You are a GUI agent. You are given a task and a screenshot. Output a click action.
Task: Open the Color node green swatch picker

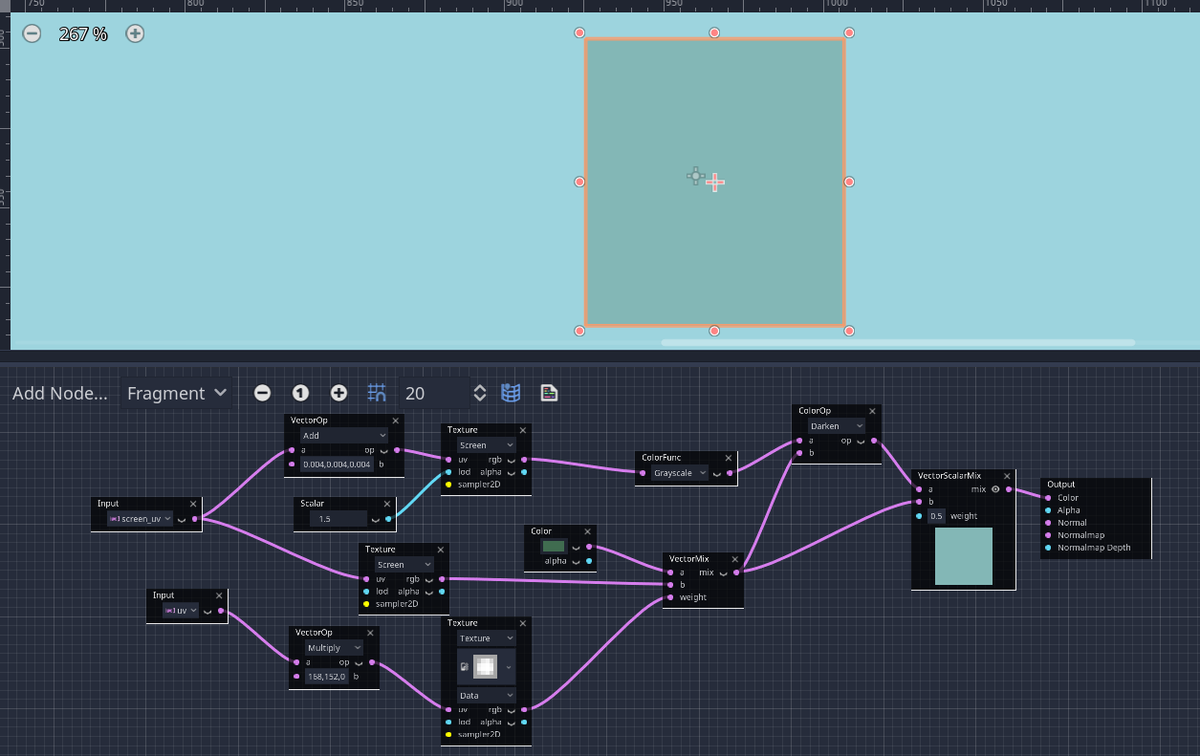pos(554,547)
